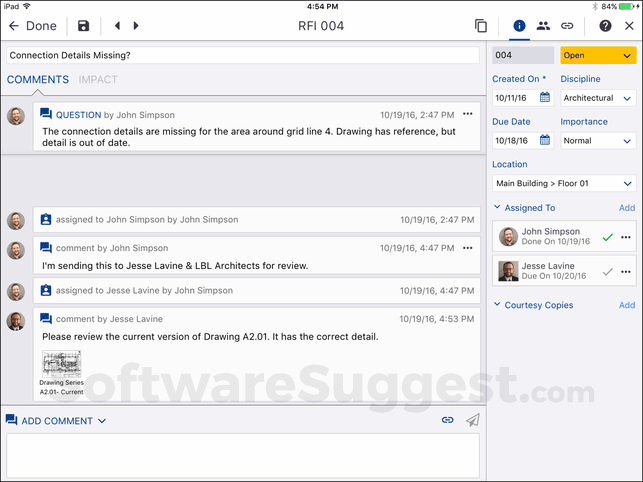Toggle Jesse Lavine's completion checkmark
Image resolution: width=643 pixels, height=482 pixels.
(607, 272)
